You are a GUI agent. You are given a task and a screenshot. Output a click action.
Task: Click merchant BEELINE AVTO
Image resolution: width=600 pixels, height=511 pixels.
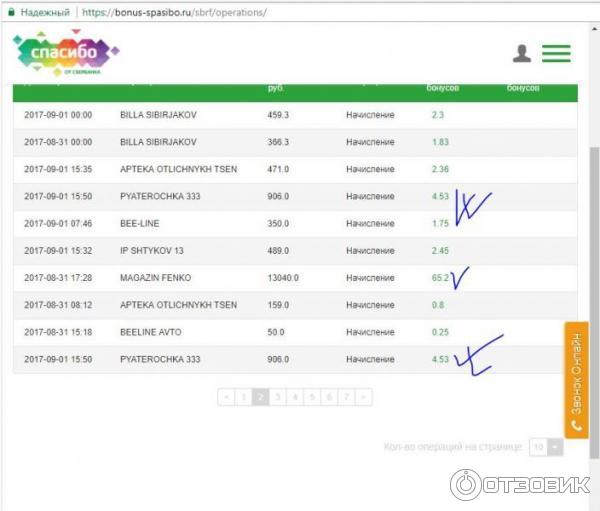point(150,332)
